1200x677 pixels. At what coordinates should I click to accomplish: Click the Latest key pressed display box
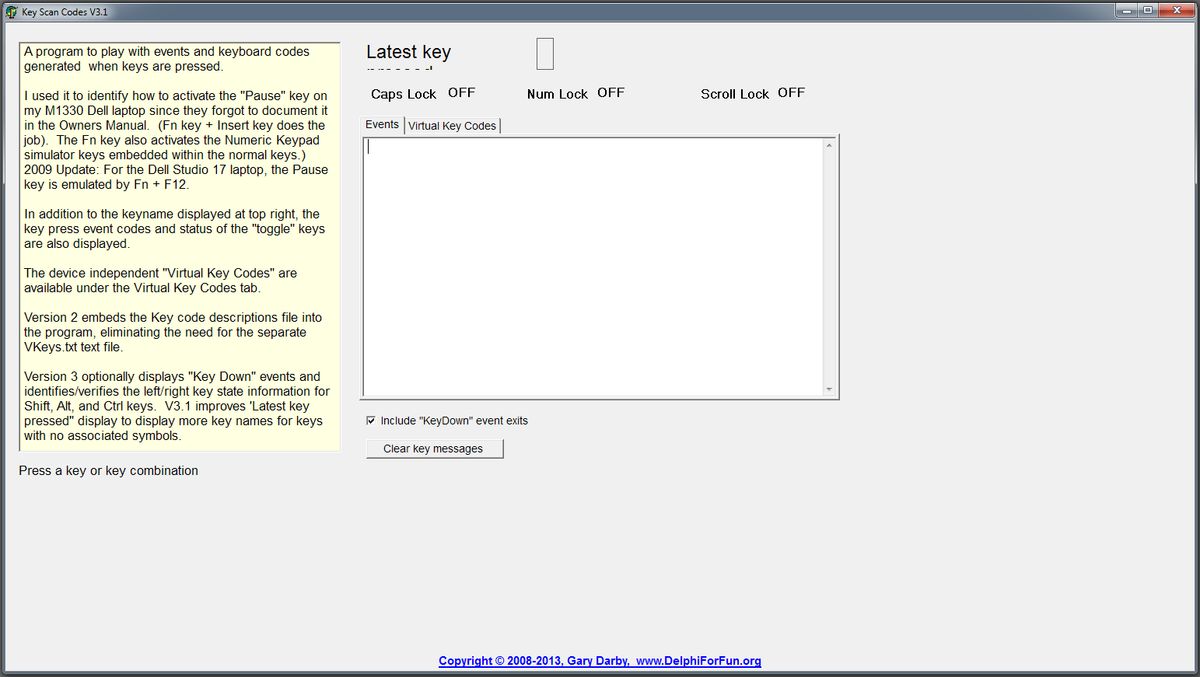[x=545, y=54]
